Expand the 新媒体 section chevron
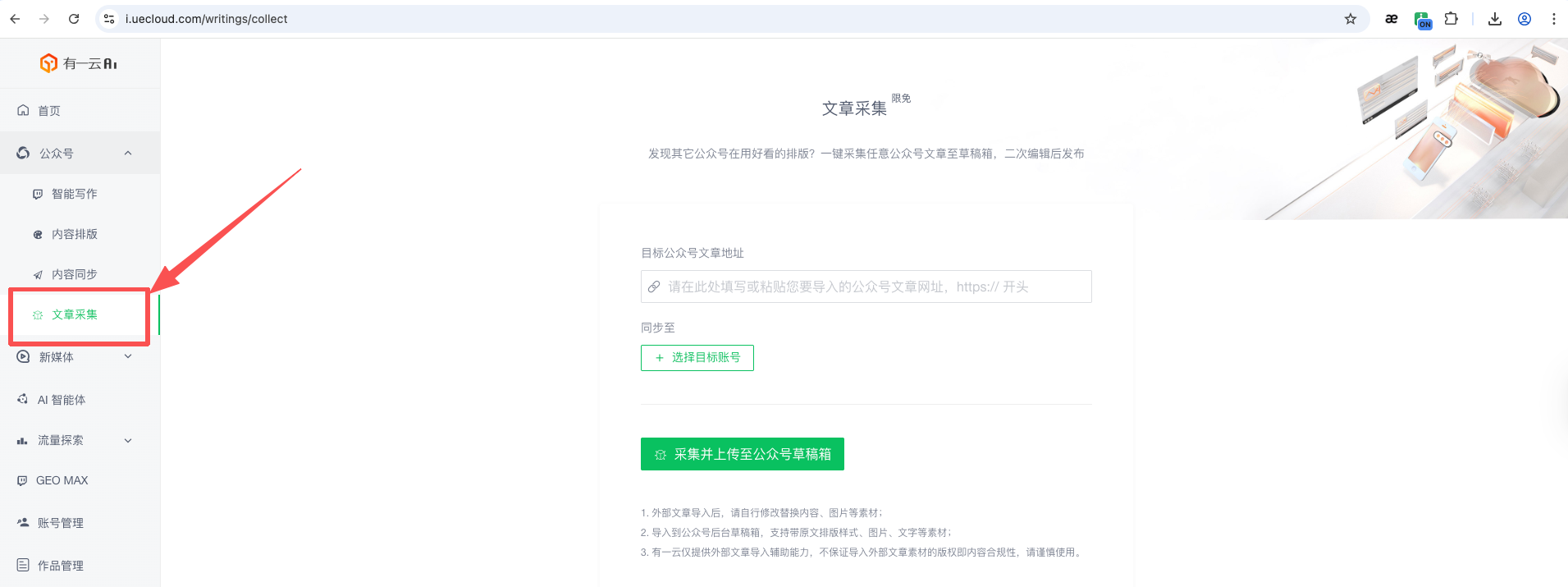1568x587 pixels. click(x=128, y=357)
